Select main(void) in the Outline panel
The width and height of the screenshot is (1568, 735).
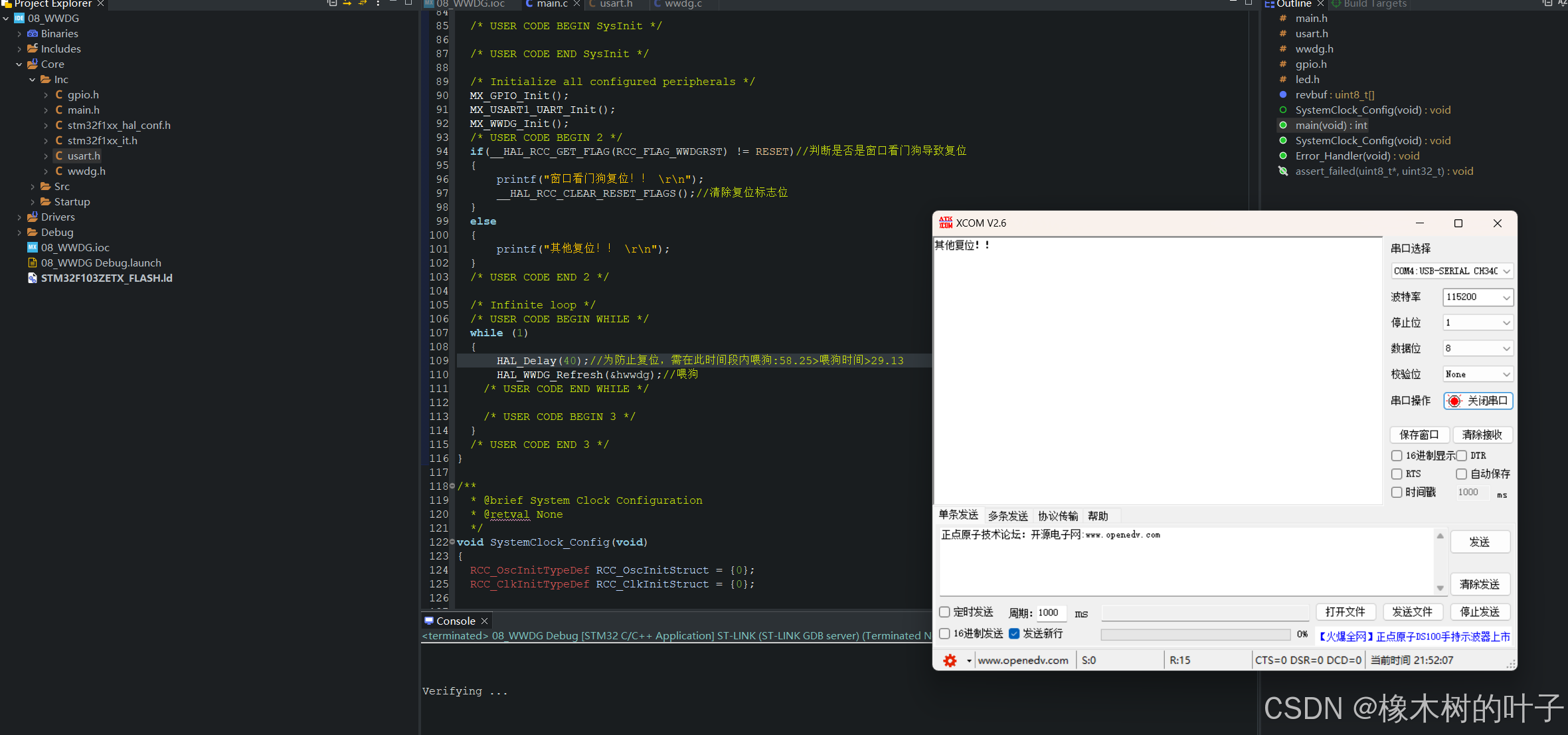click(x=1330, y=125)
